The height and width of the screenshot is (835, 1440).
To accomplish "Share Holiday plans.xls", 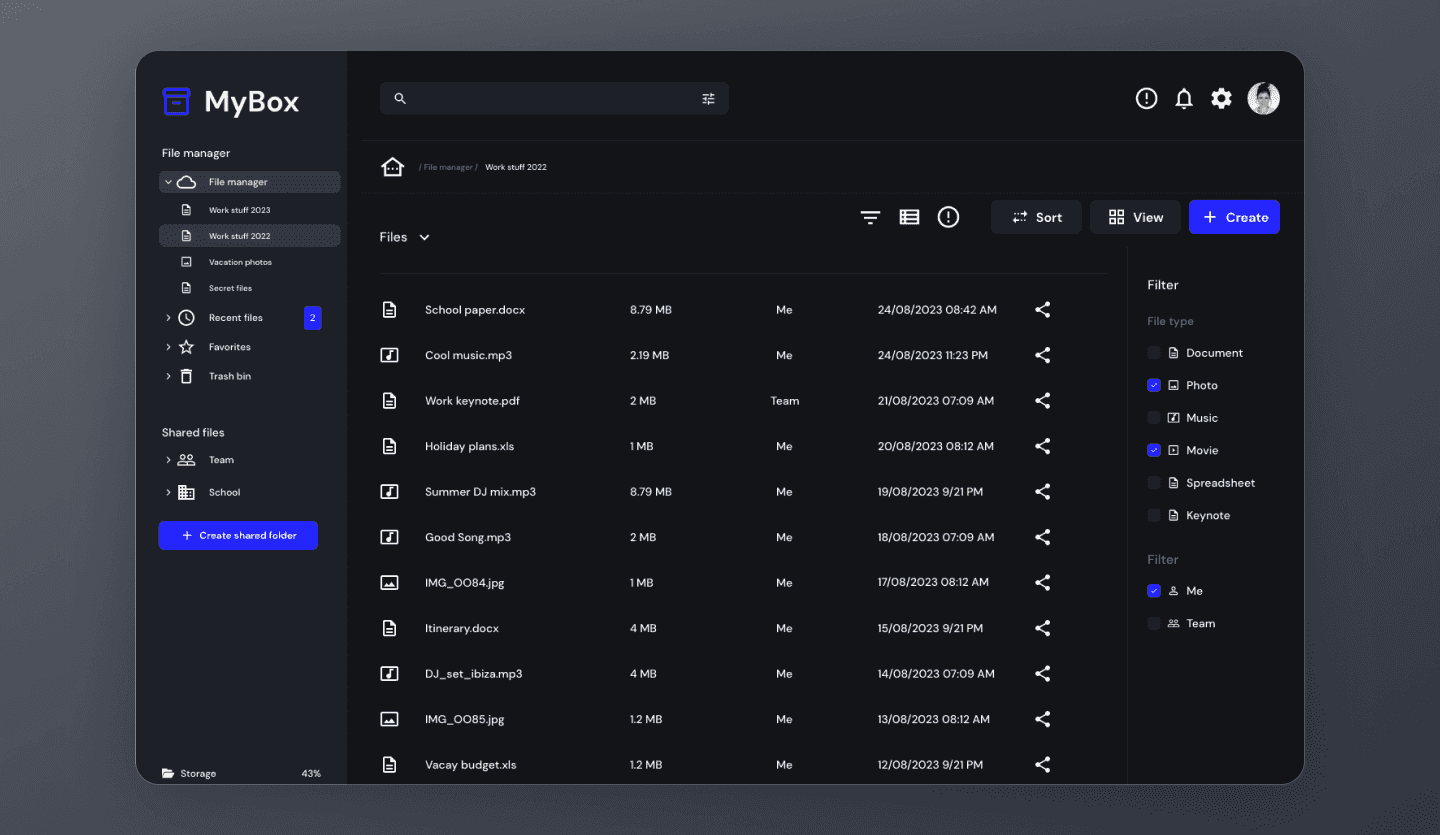I will click(x=1042, y=446).
